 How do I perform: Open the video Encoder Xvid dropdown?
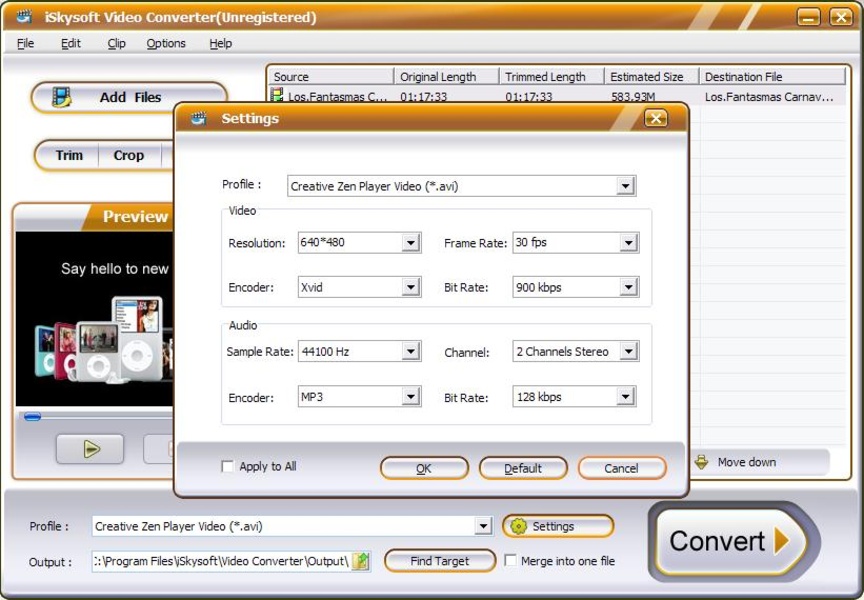(x=411, y=287)
